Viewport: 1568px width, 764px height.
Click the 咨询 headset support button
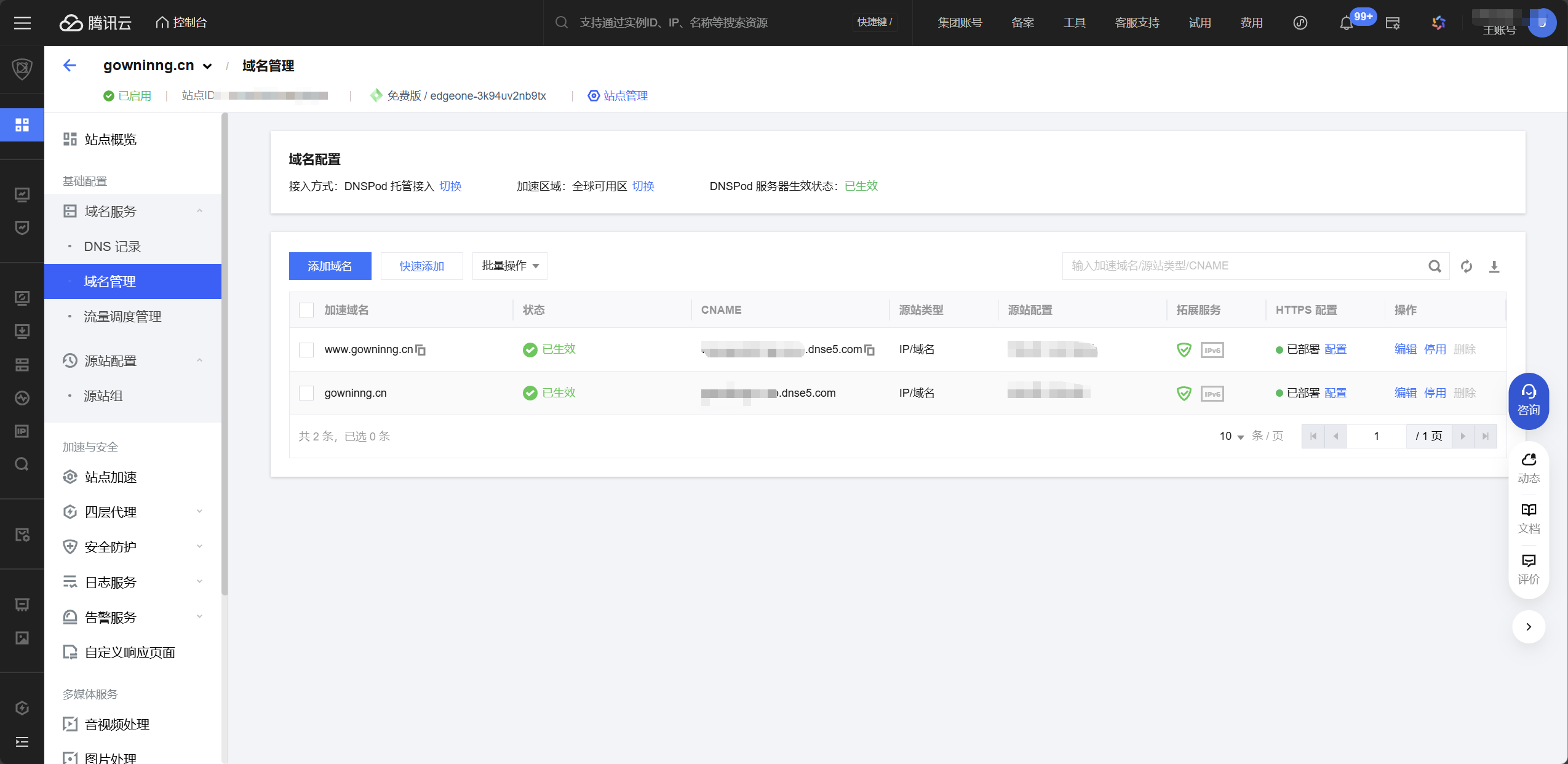coord(1528,400)
